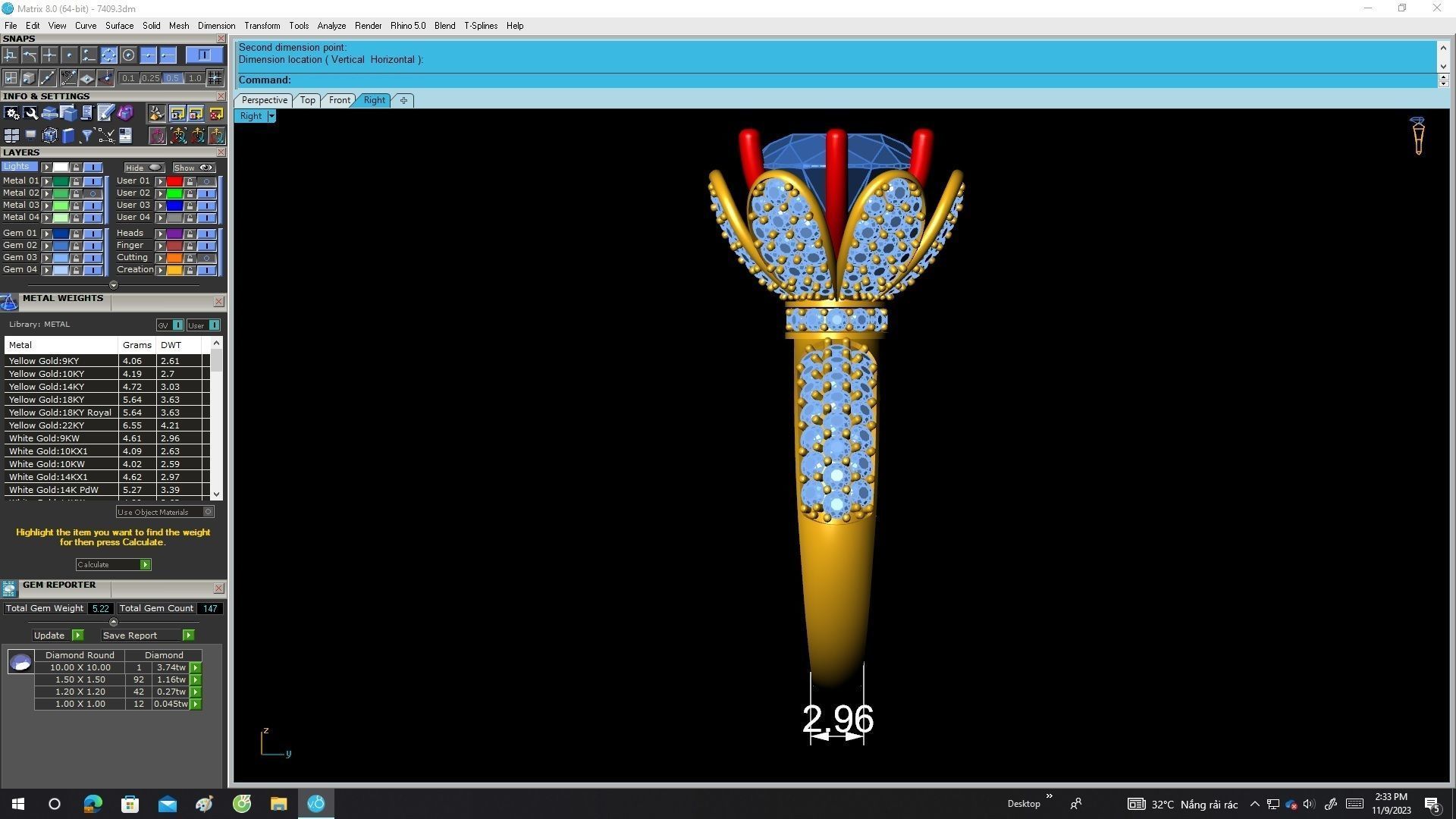Toggle the Metal 02 layer on/off switch
Screen dimensions: 1456x819
point(93,193)
